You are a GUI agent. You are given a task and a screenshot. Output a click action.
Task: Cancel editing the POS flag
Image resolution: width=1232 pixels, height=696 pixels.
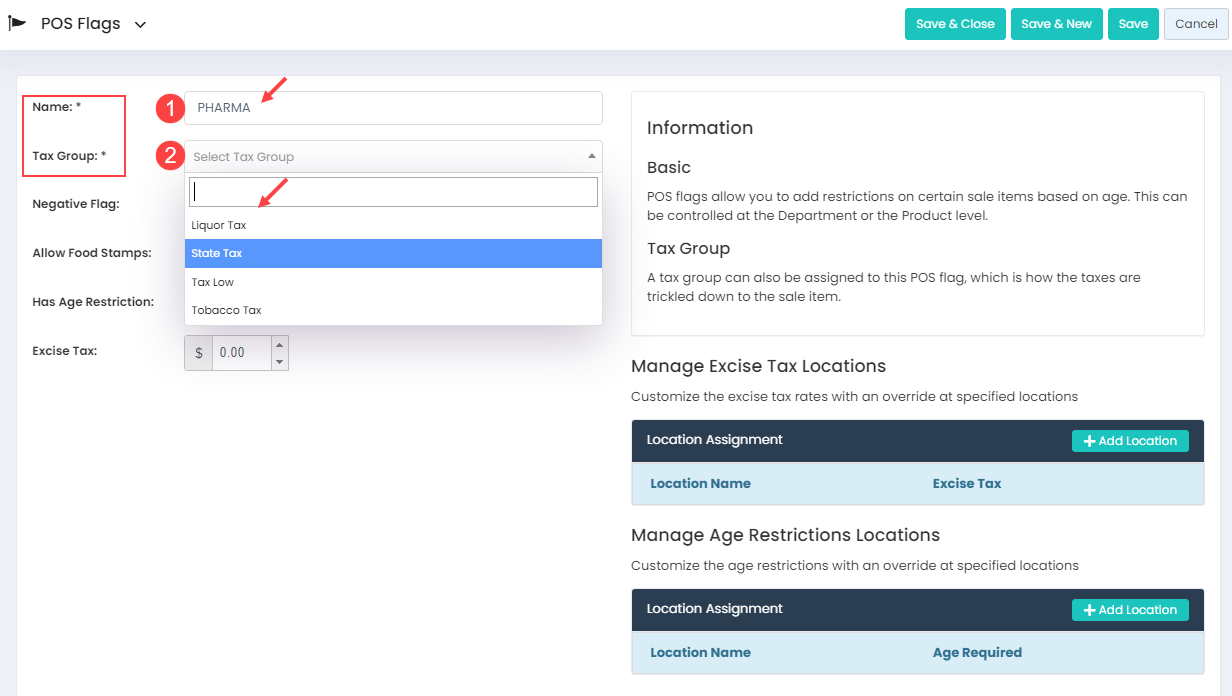tap(1195, 24)
